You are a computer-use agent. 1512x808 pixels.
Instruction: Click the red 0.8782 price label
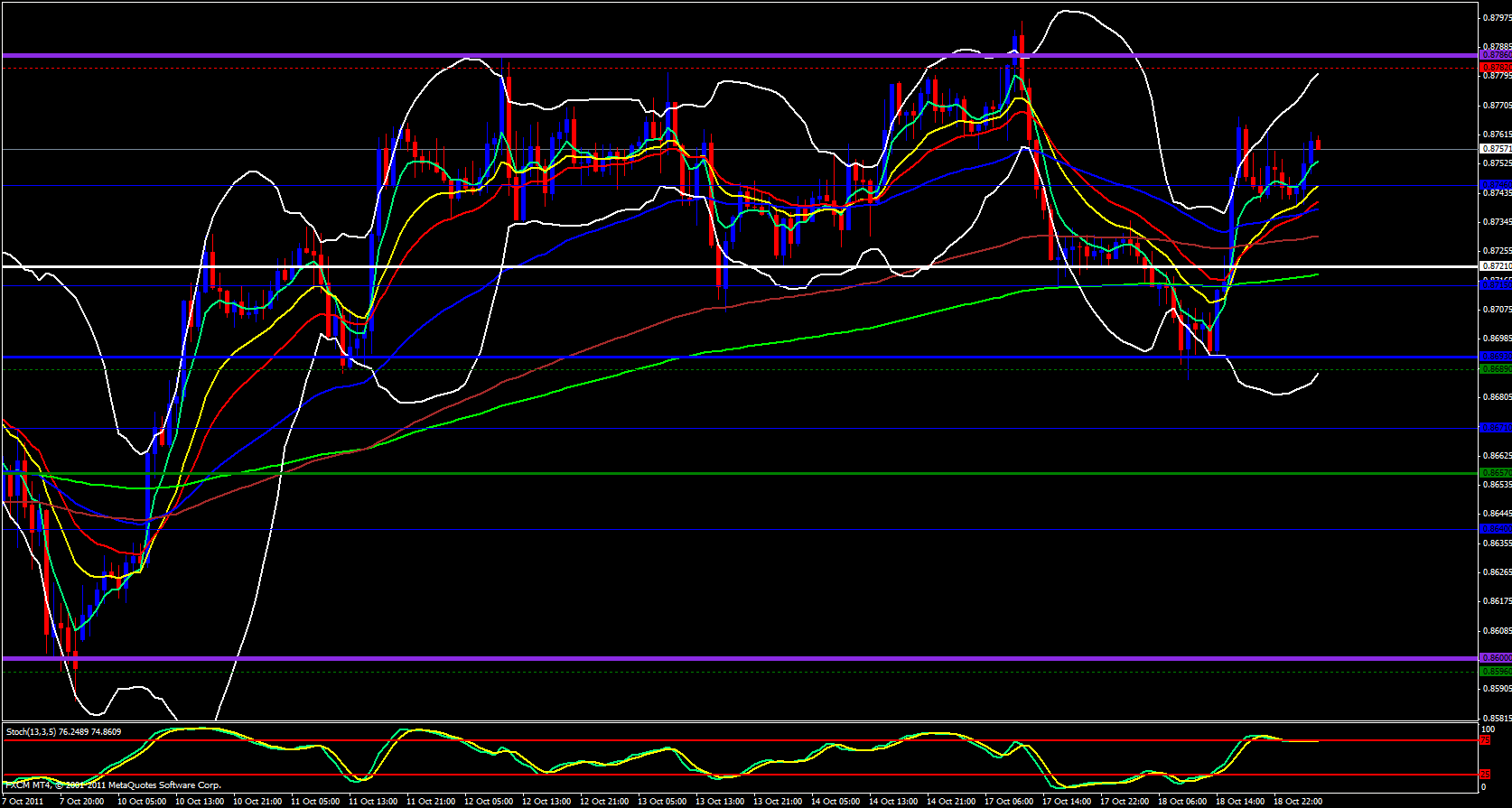point(1495,67)
